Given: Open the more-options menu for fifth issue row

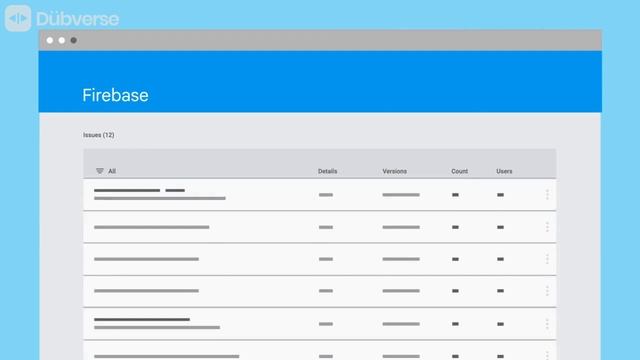Looking at the screenshot, I should pos(547,324).
